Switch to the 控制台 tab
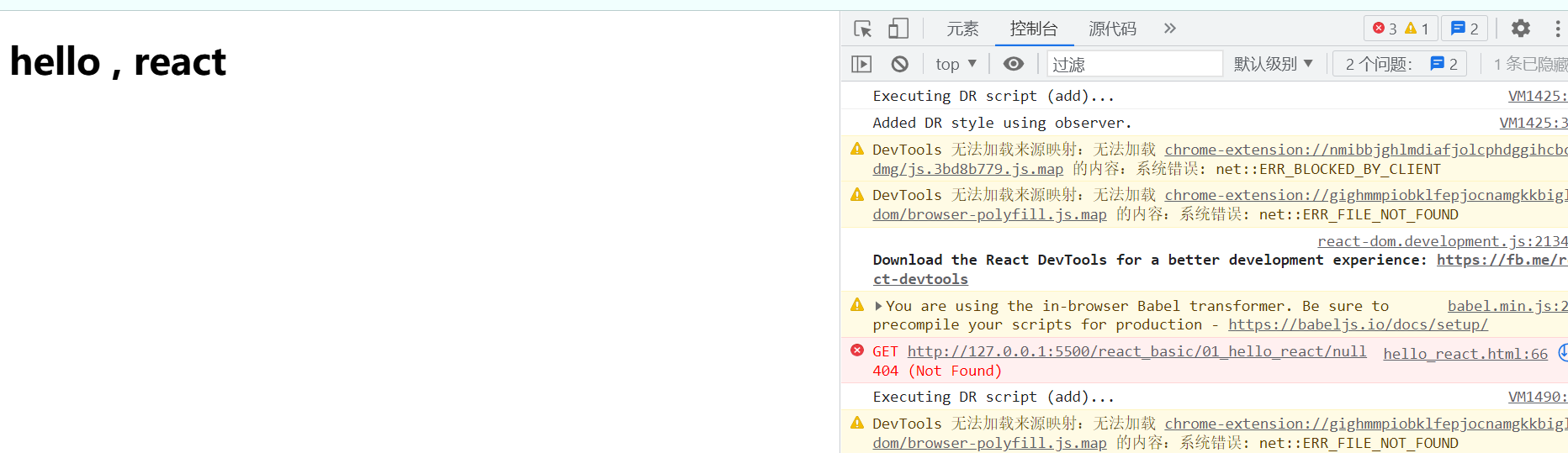This screenshot has width=1568, height=453. tap(1034, 29)
